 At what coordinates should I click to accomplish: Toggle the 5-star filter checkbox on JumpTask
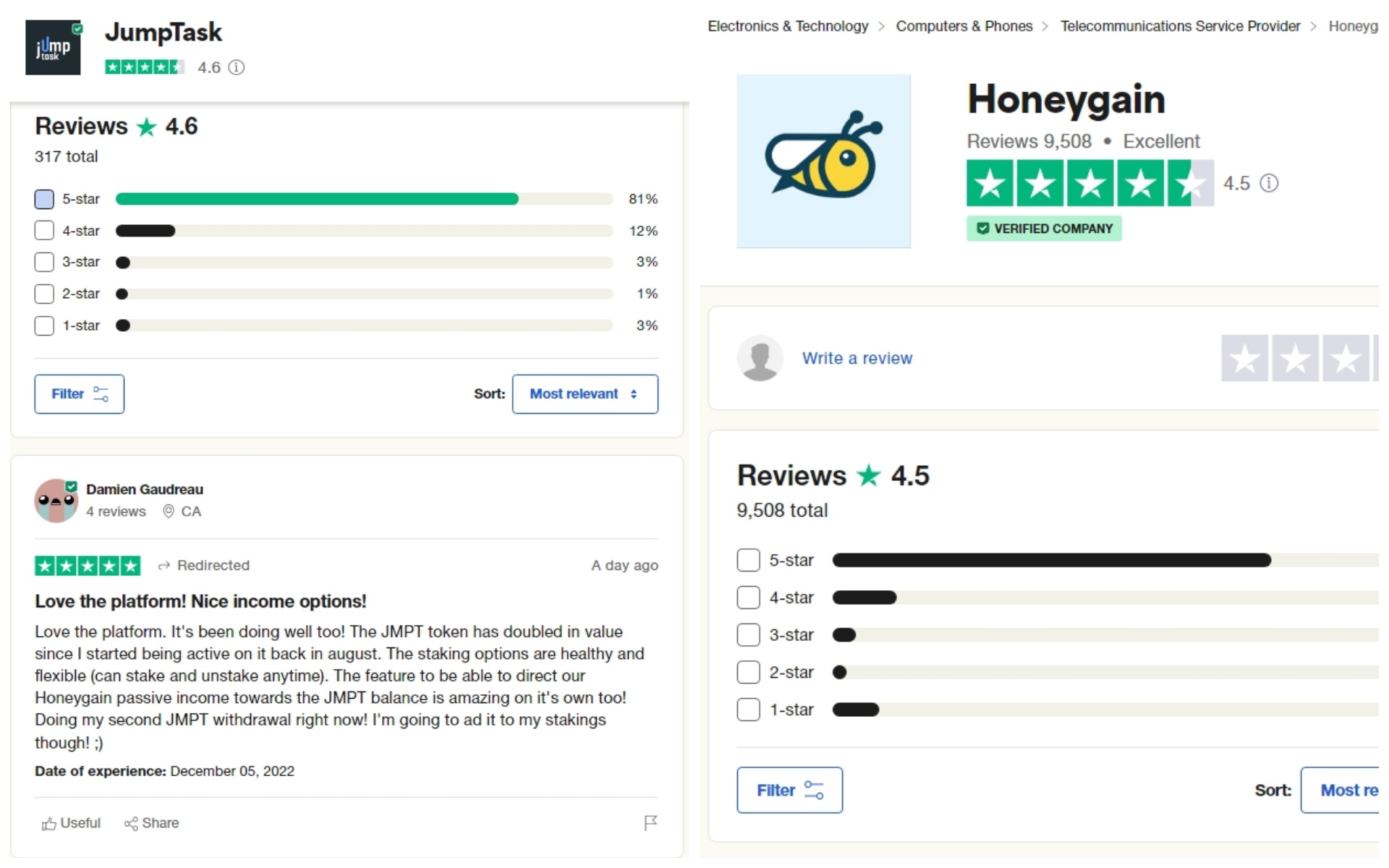pyautogui.click(x=45, y=198)
